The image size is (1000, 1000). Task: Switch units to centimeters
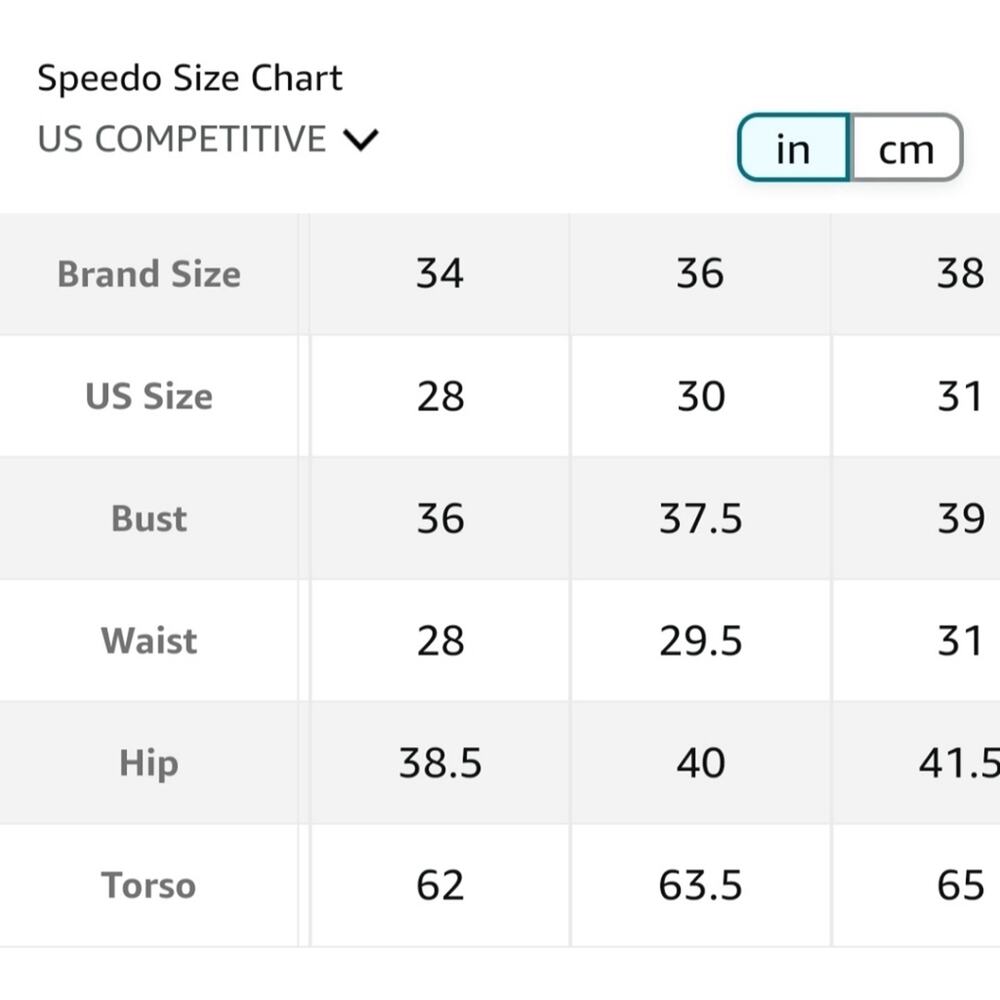coord(905,149)
